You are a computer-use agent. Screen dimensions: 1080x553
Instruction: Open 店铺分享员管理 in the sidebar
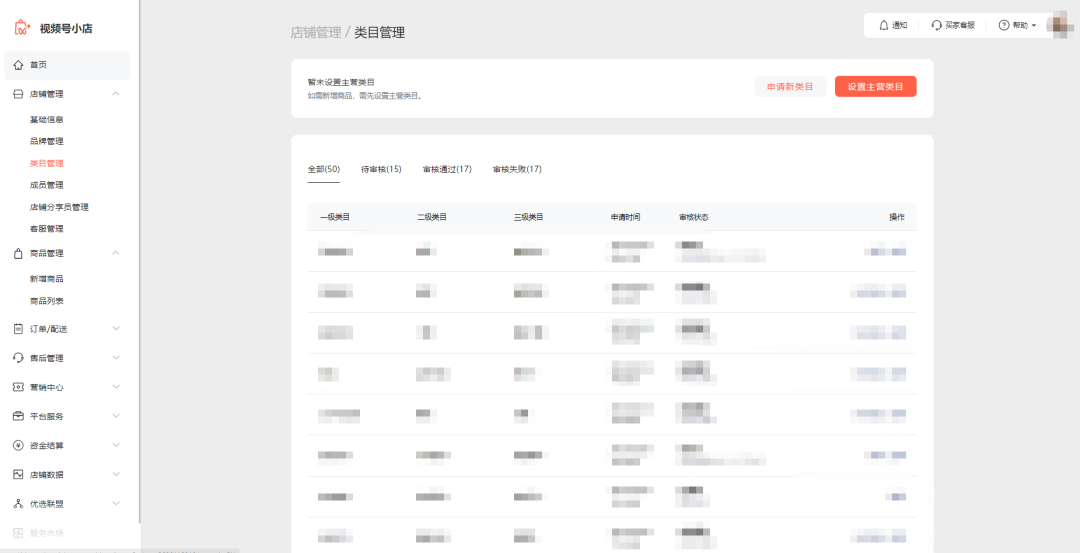click(59, 207)
